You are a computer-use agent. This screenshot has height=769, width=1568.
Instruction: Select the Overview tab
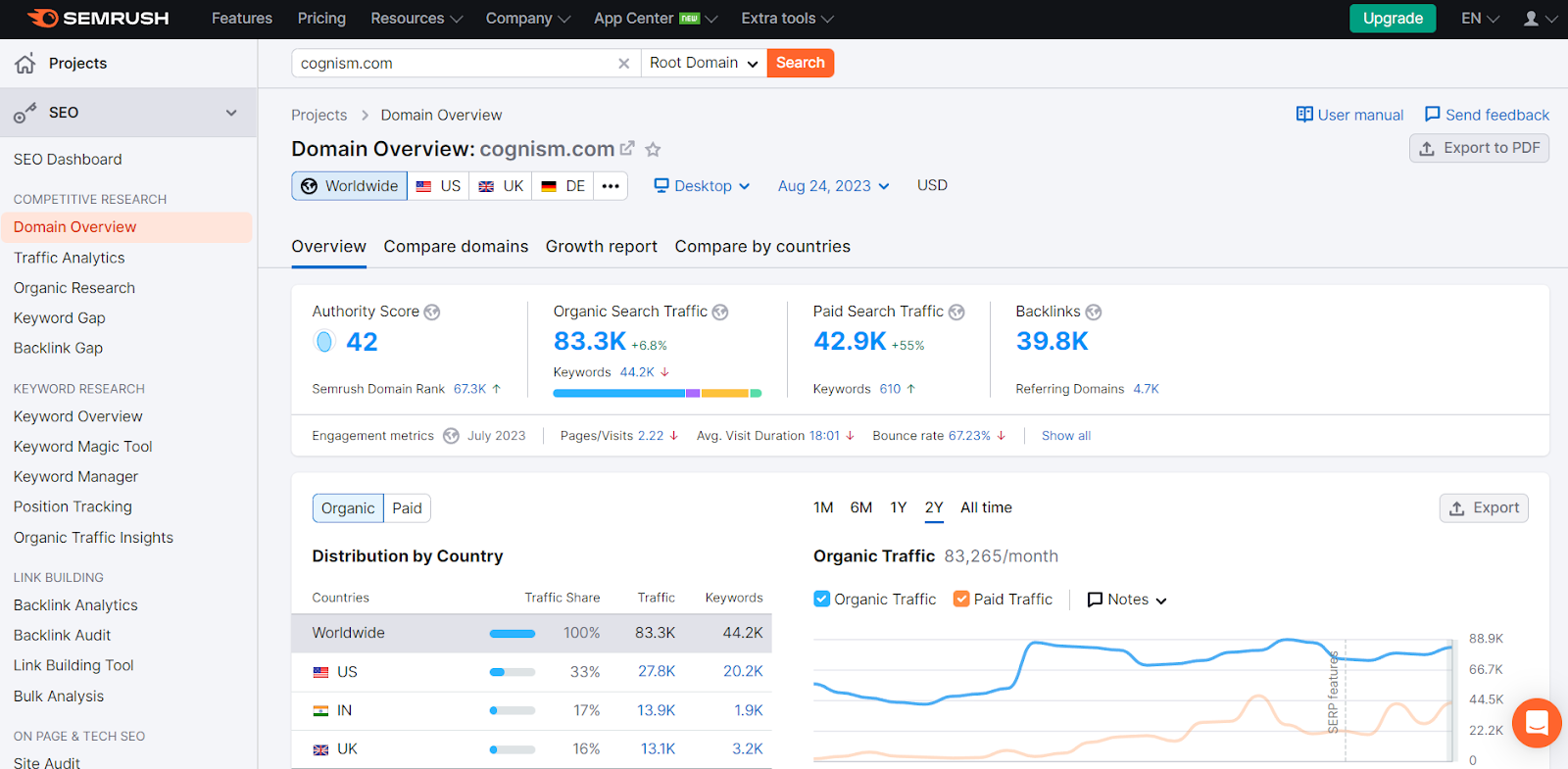point(328,247)
